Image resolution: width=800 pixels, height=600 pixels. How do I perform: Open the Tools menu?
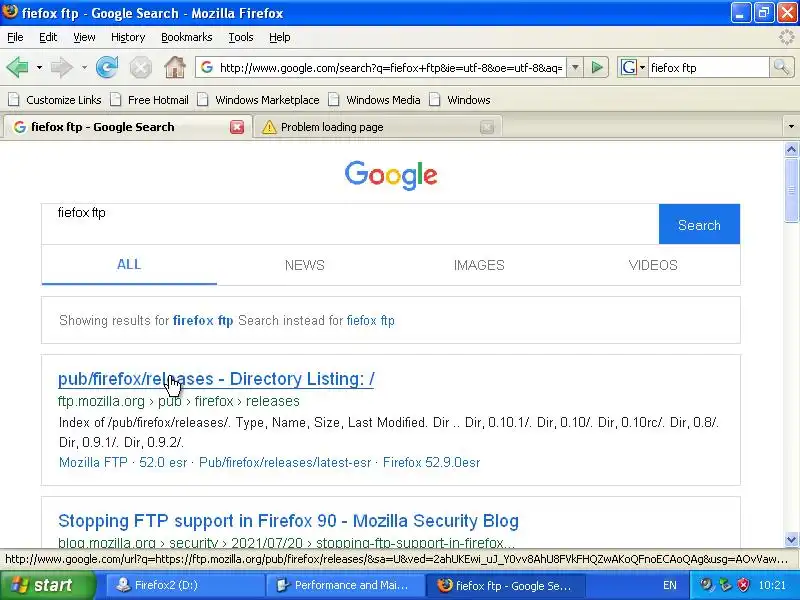[241, 37]
